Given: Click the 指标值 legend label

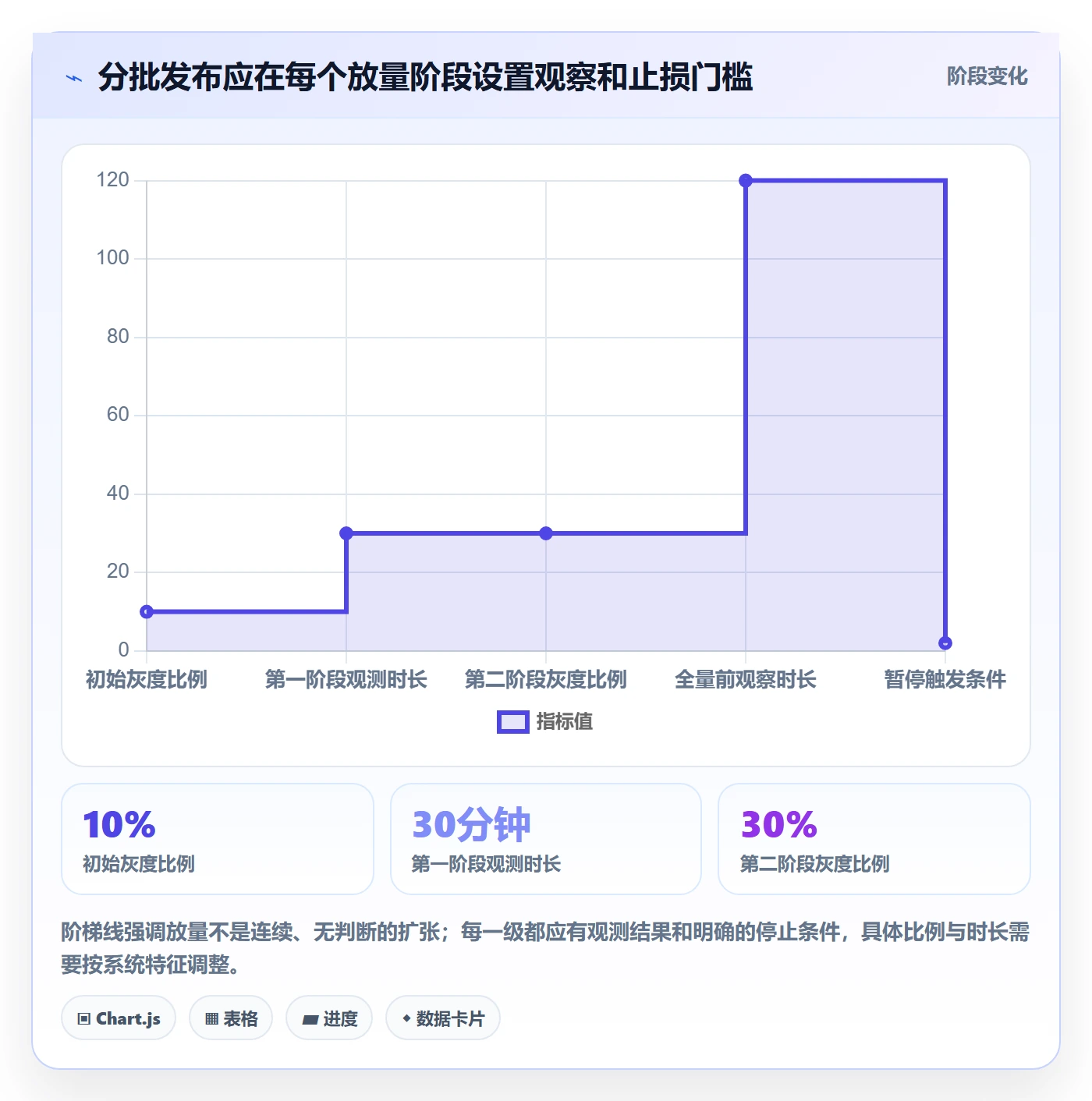Looking at the screenshot, I should (x=565, y=722).
